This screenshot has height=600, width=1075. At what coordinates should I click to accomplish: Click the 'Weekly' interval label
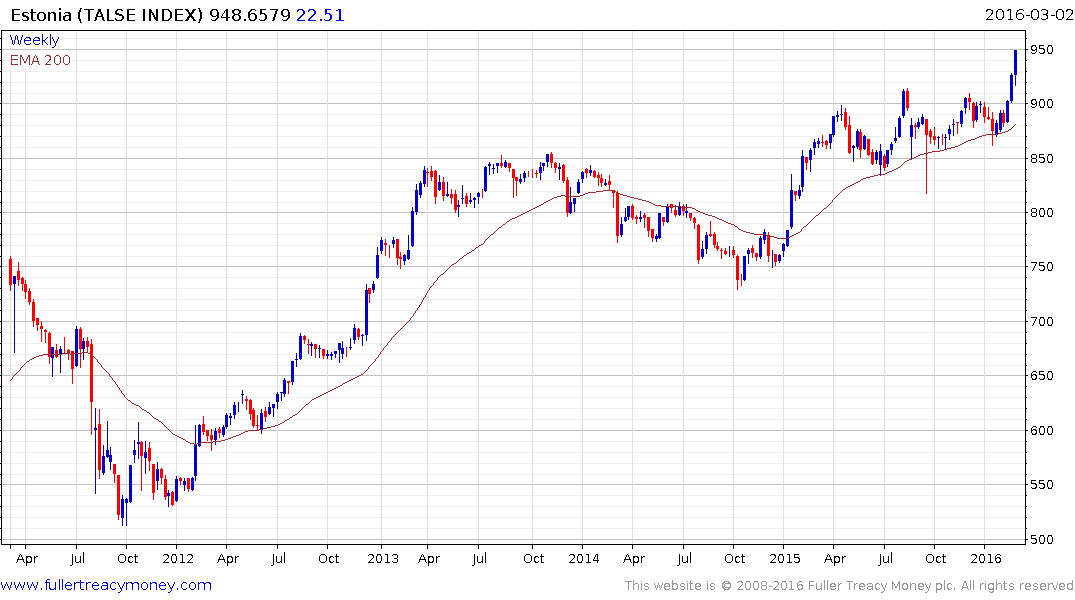pyautogui.click(x=34, y=40)
